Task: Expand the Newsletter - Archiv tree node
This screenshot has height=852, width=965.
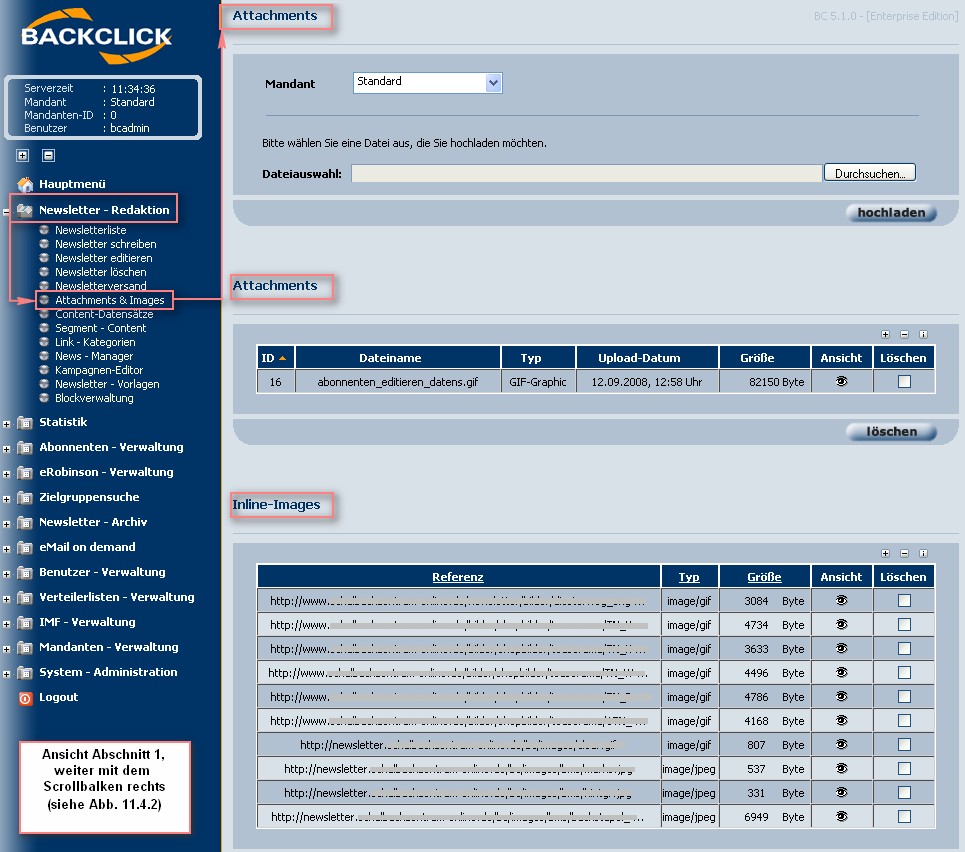Action: tap(6, 524)
